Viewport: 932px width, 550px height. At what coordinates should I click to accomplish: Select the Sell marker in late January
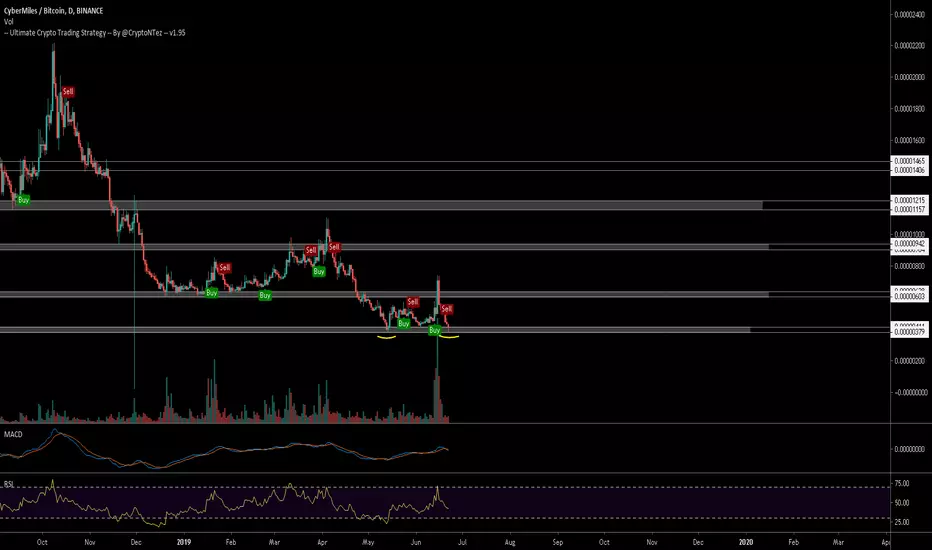click(224, 267)
